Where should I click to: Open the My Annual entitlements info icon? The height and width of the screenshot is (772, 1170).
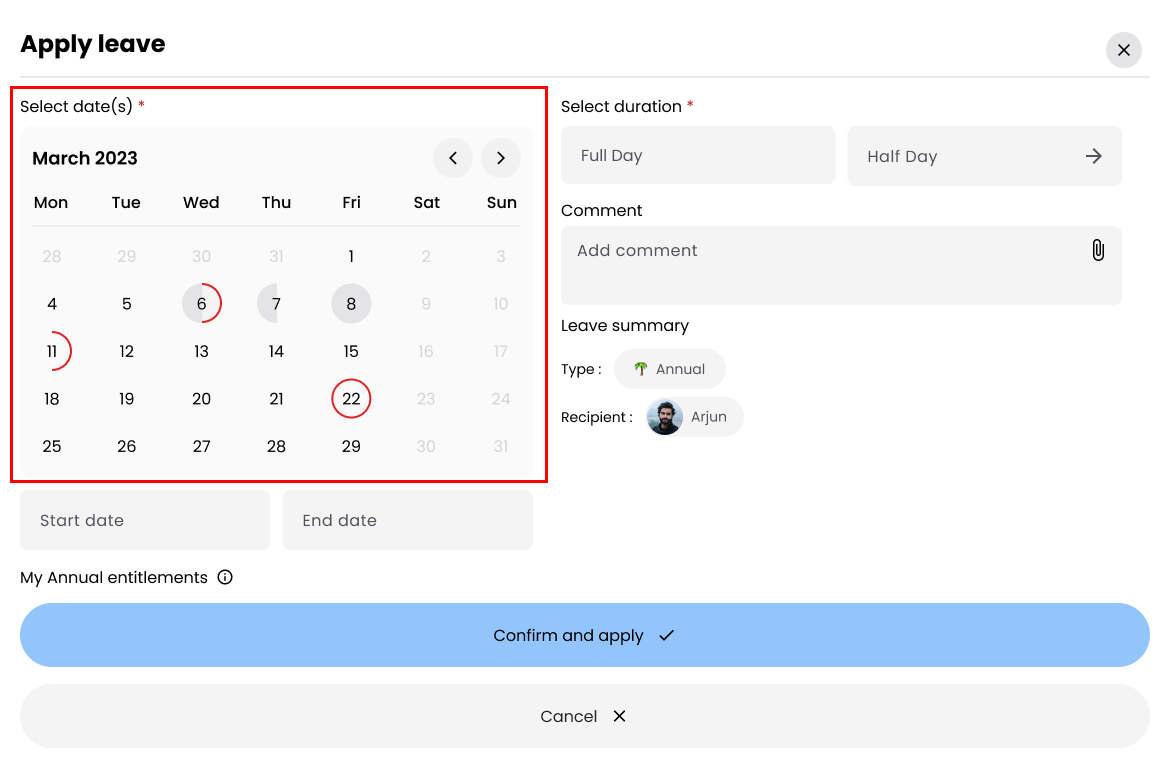click(225, 577)
